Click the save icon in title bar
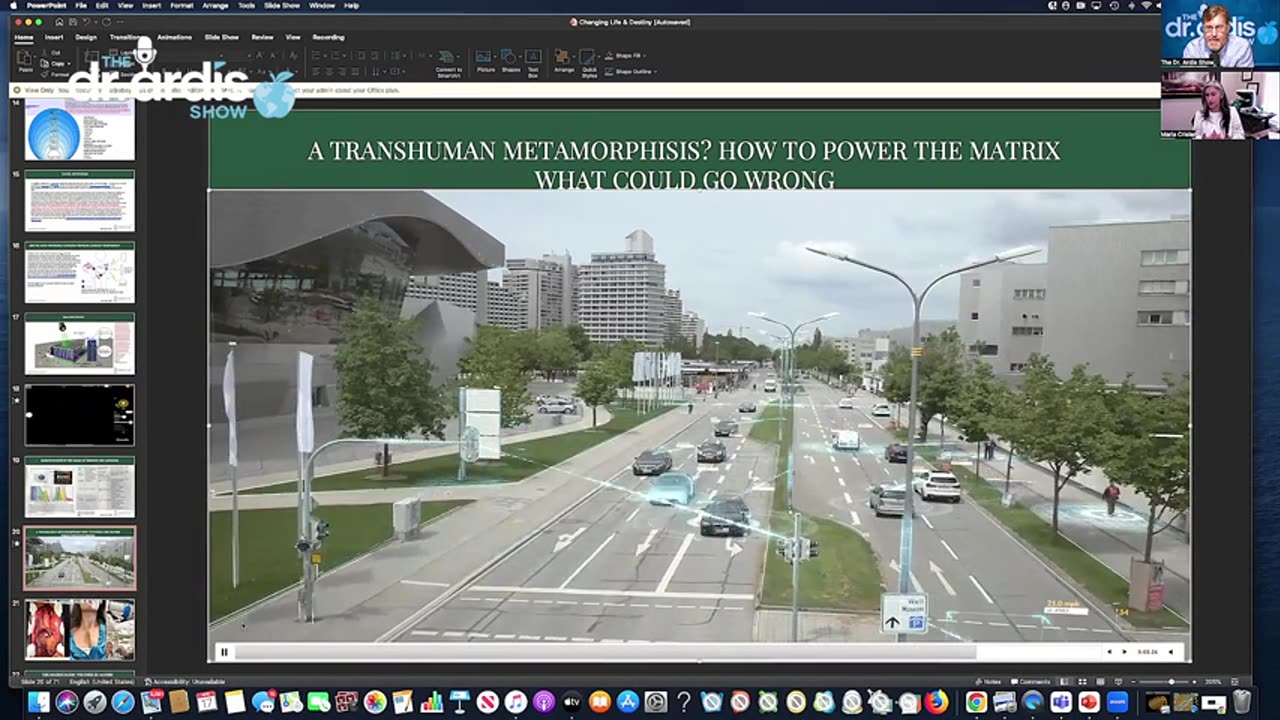 74,21
